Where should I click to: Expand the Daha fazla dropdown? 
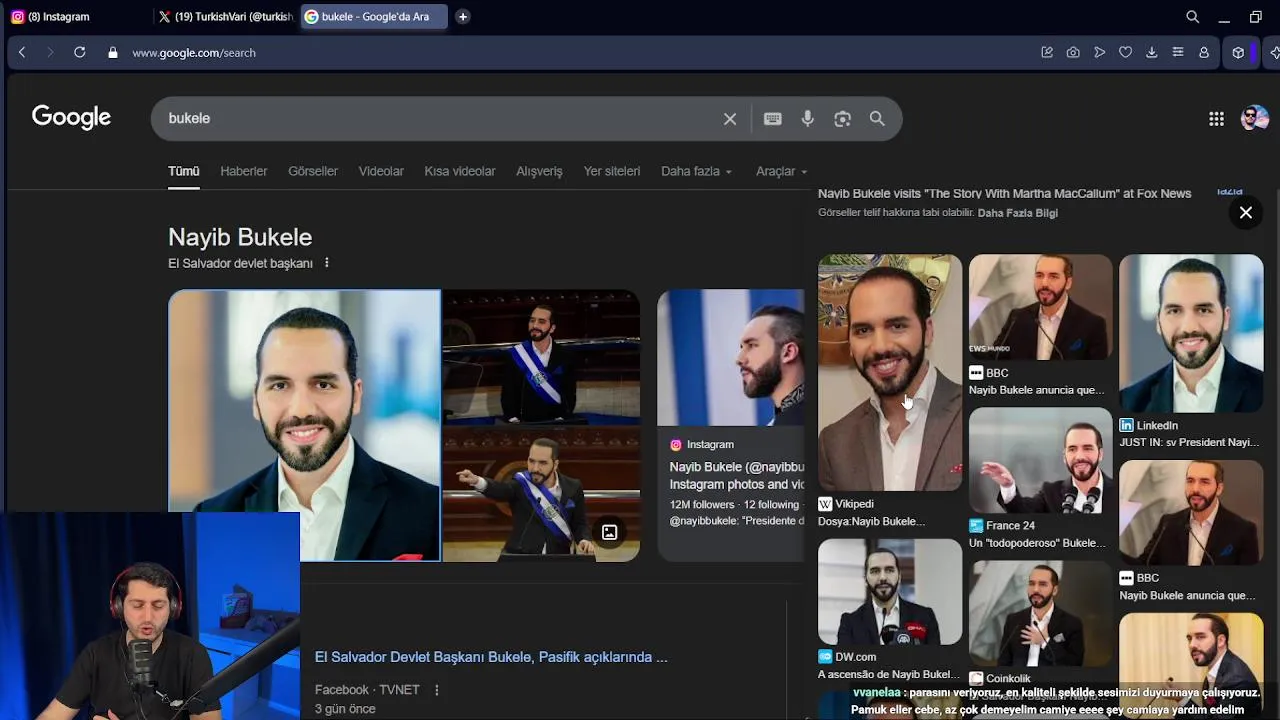click(697, 171)
